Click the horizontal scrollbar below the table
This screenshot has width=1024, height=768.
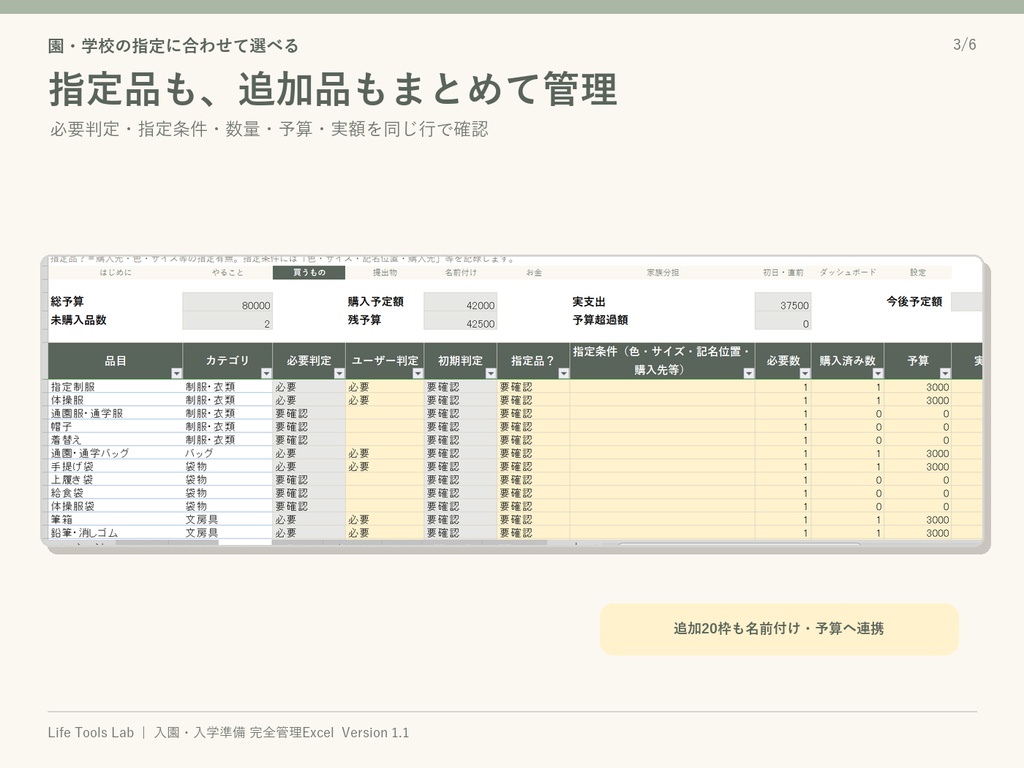739,543
